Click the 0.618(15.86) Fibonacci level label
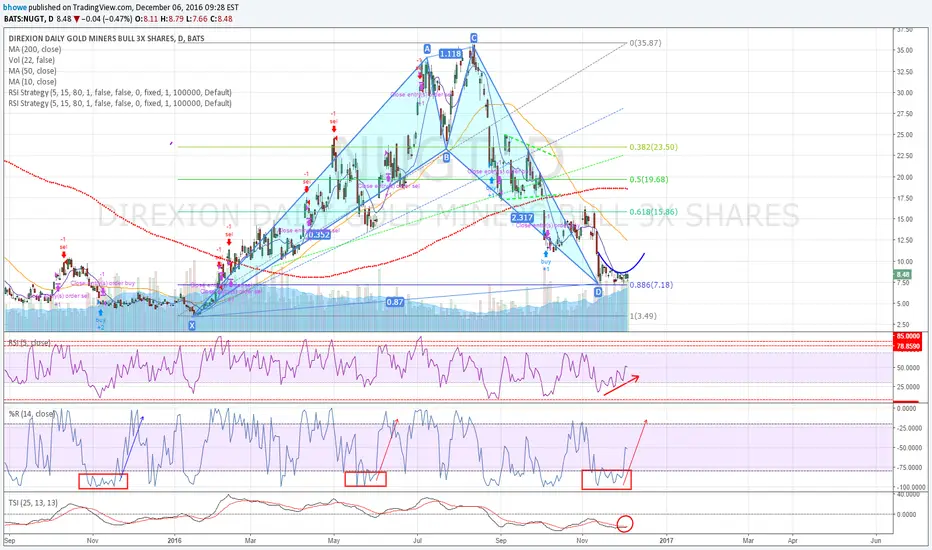Viewport: 932px width, 550px height. click(x=653, y=212)
